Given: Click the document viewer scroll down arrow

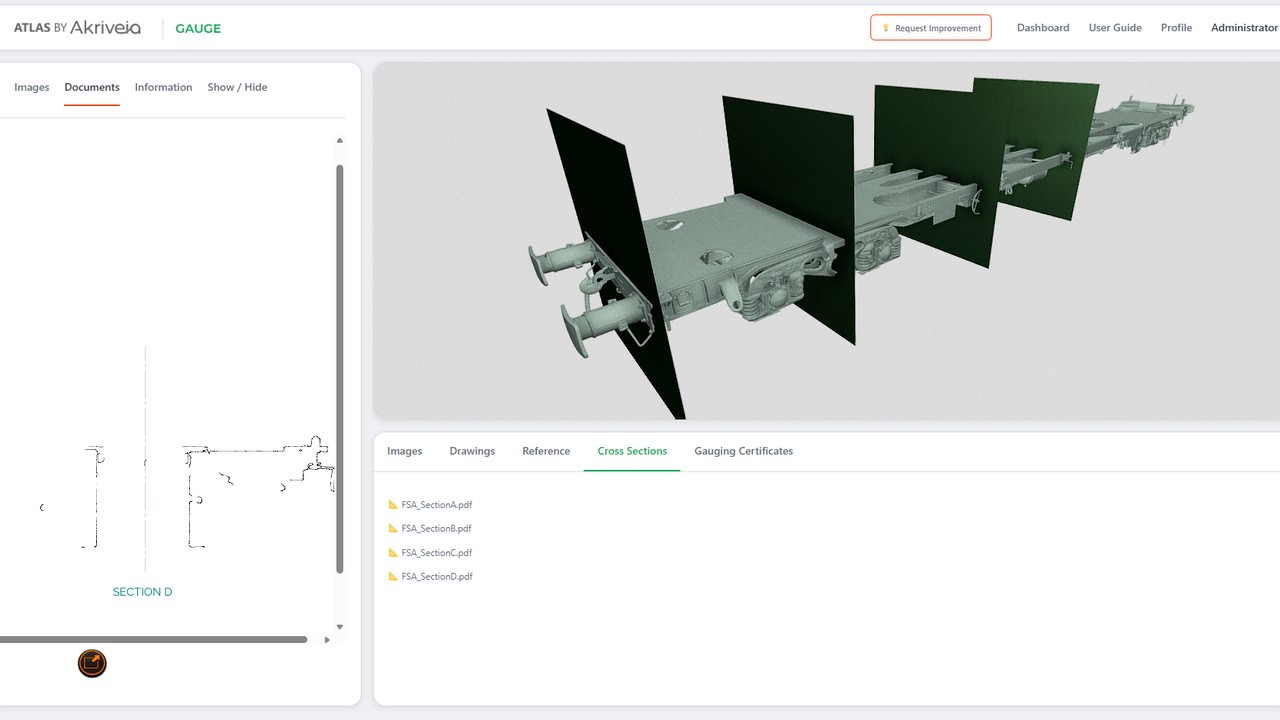Looking at the screenshot, I should [x=340, y=627].
